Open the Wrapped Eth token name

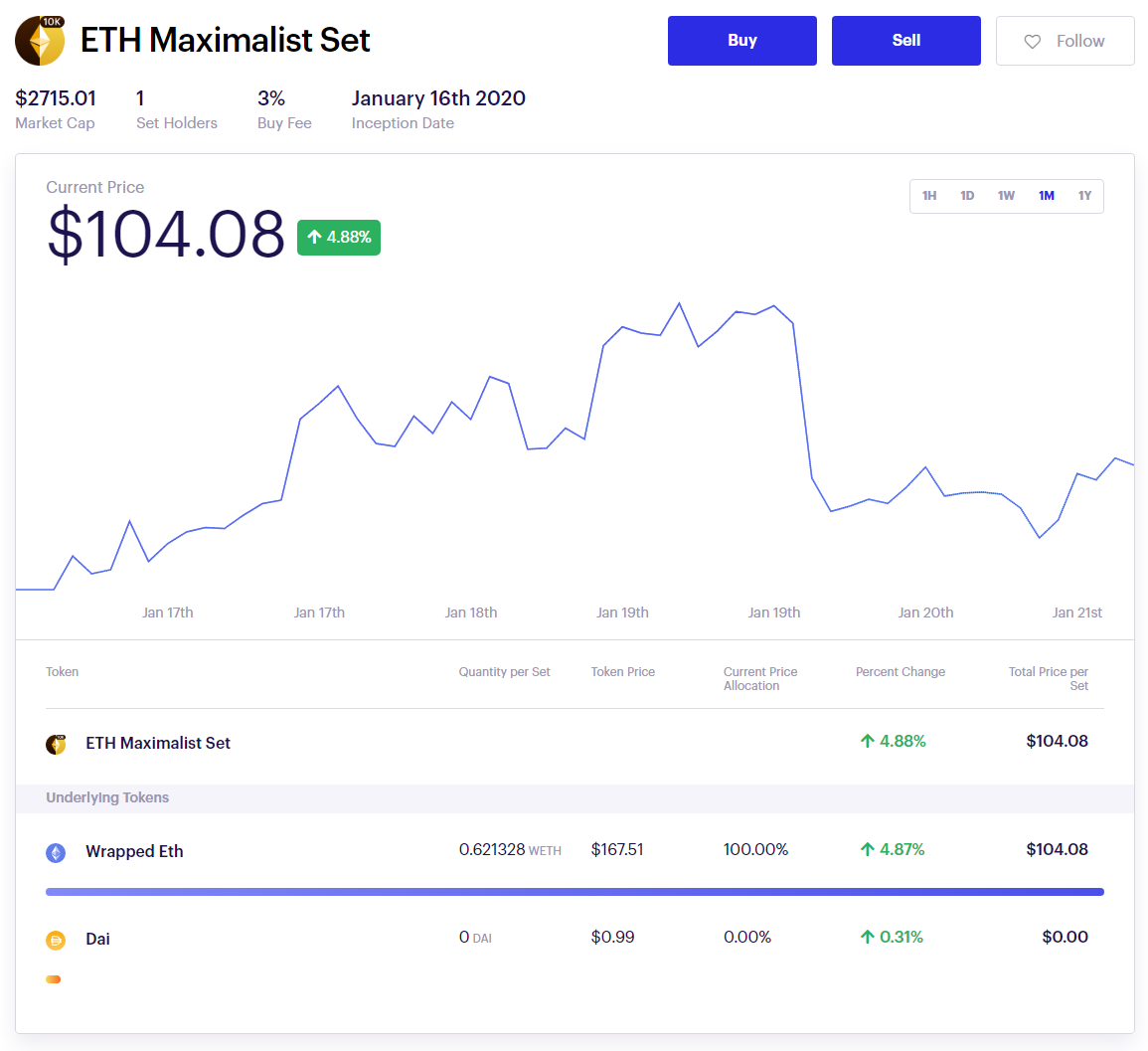click(134, 851)
